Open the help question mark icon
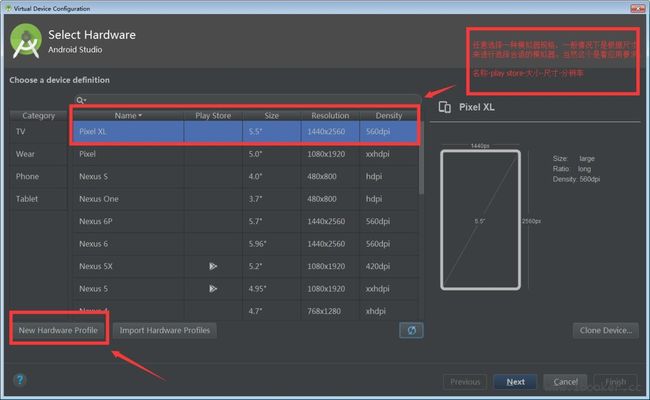This screenshot has width=650, height=400. pos(19,380)
